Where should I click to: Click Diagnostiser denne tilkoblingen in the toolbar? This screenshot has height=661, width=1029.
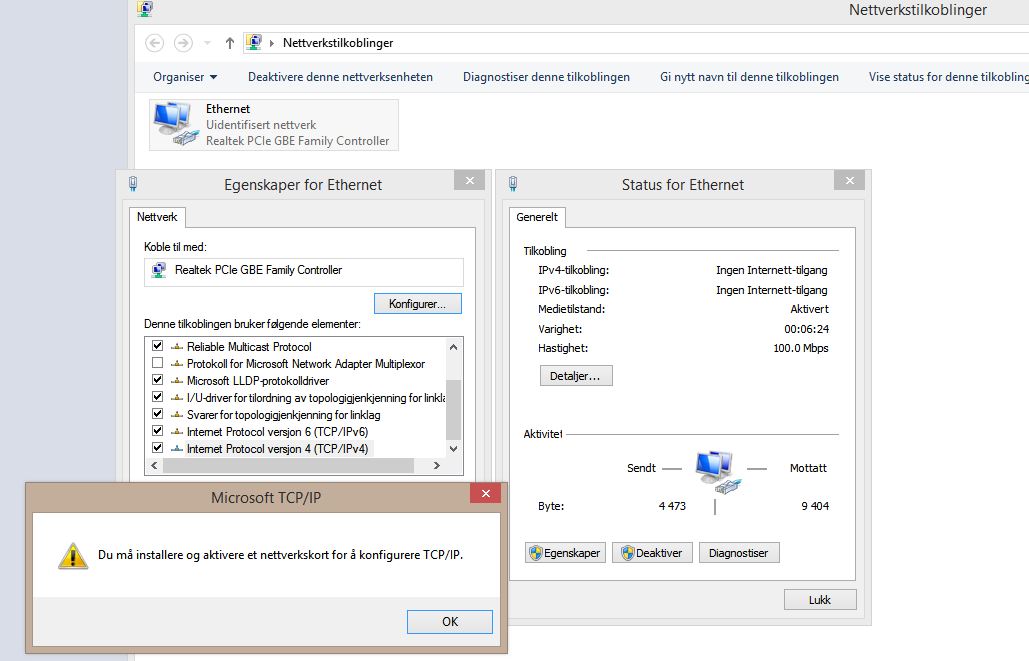[546, 77]
